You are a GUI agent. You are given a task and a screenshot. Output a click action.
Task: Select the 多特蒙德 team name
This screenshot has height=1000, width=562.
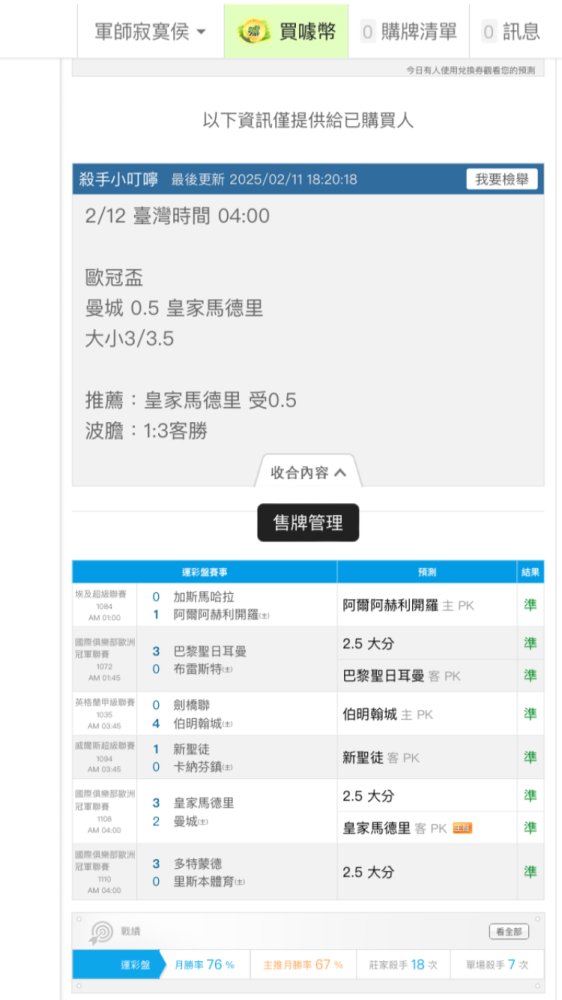tap(198, 864)
